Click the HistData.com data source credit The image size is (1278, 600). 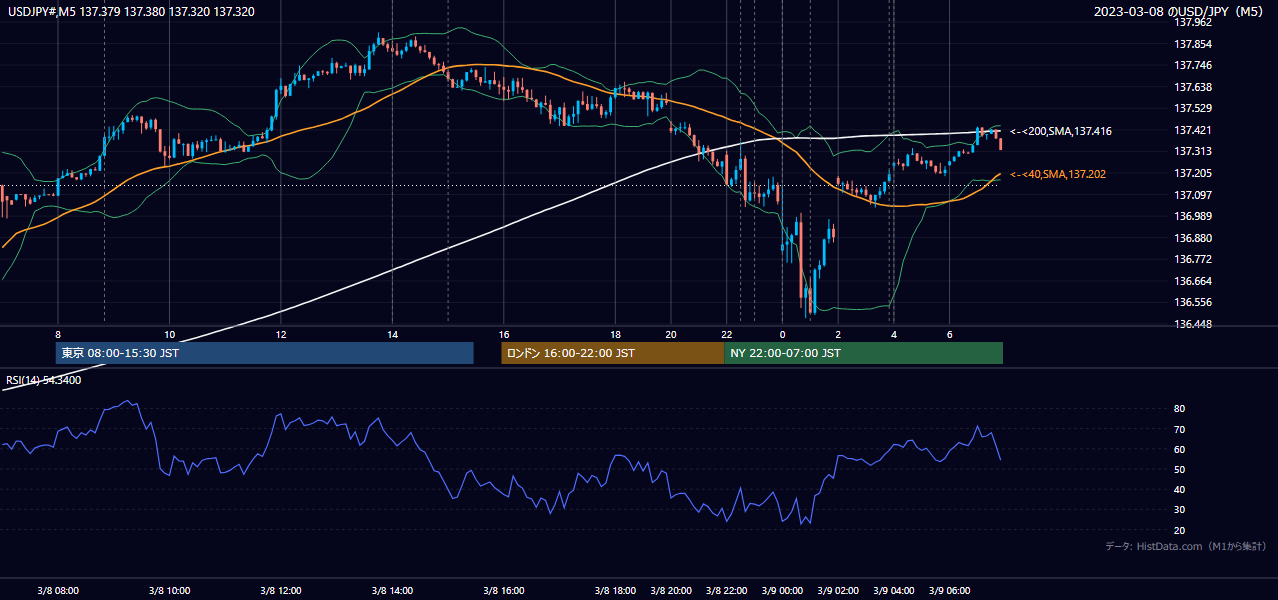point(1185,546)
